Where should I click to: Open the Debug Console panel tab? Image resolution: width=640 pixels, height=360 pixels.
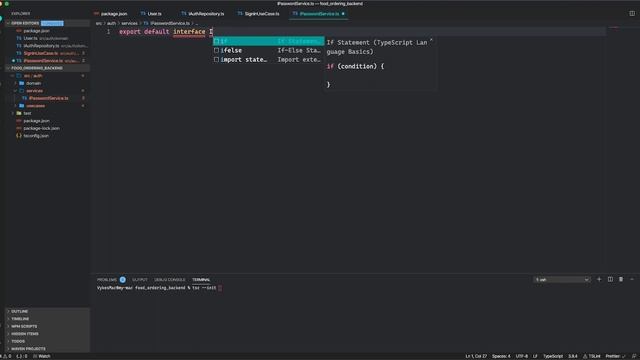tap(170, 280)
